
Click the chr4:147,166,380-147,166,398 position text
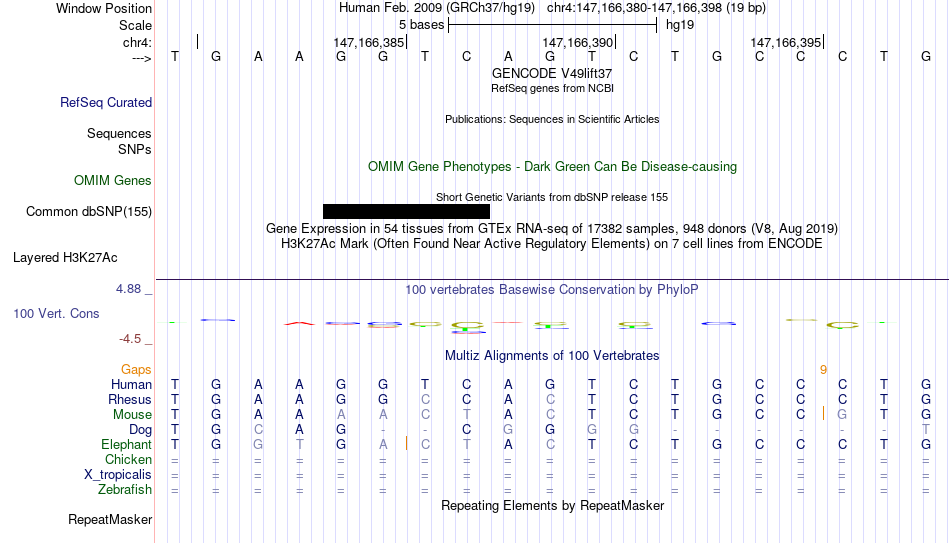point(656,8)
